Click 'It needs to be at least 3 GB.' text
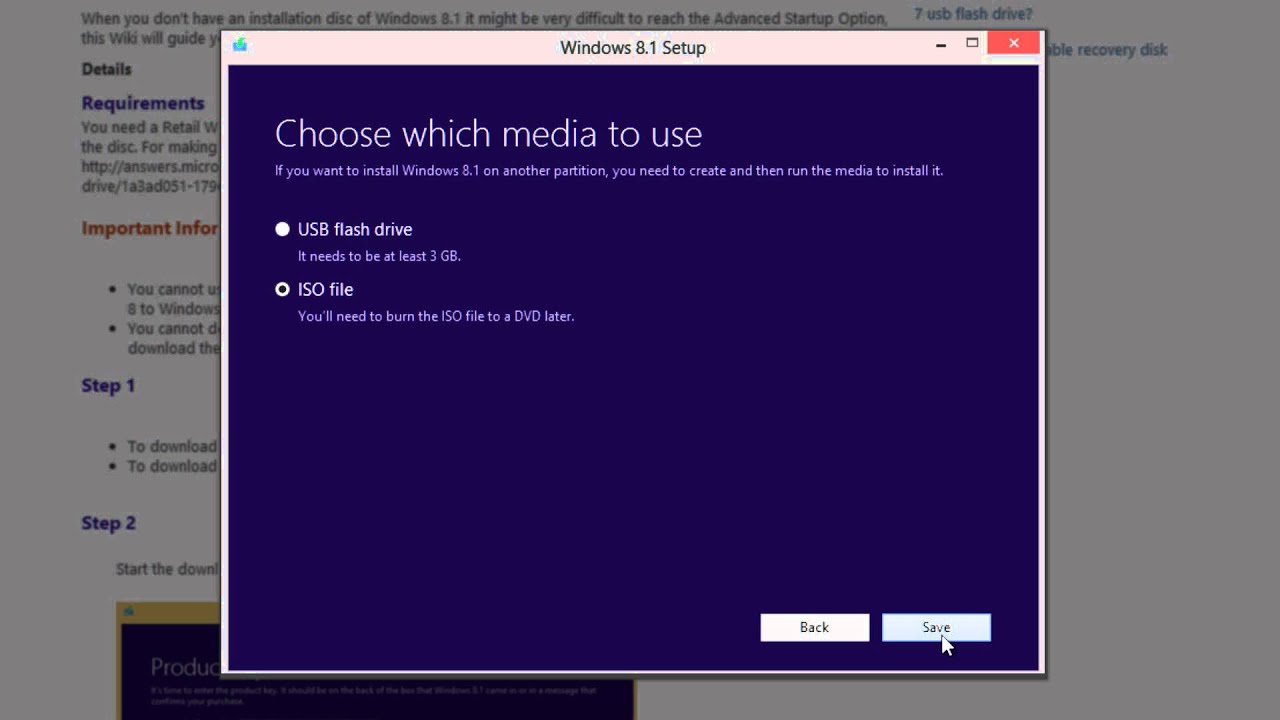 (379, 256)
